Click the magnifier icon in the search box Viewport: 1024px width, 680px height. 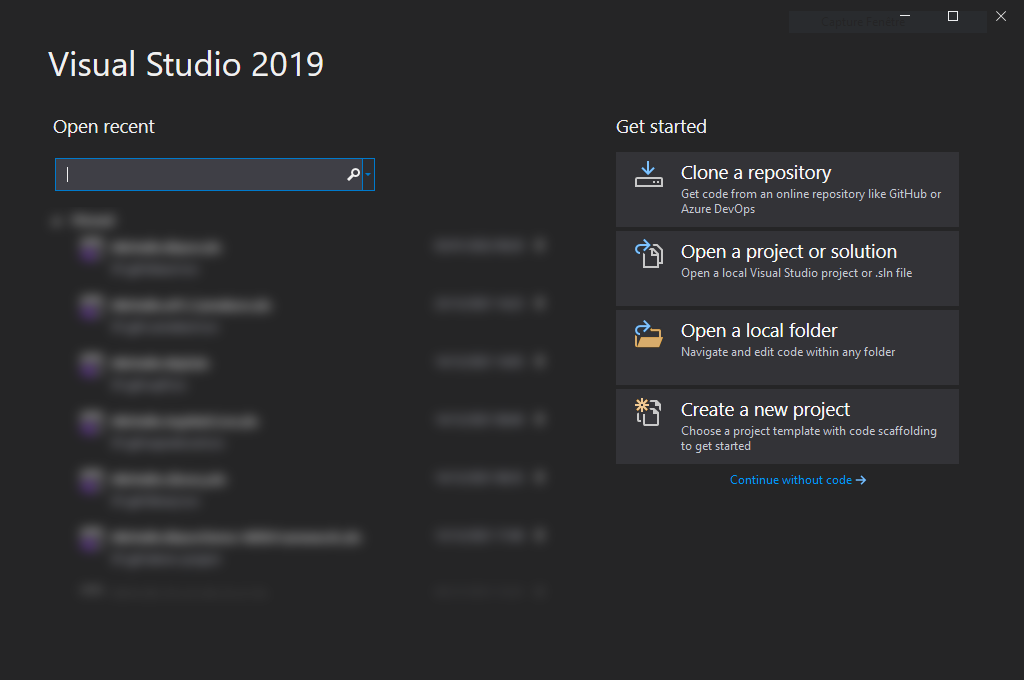coord(353,174)
